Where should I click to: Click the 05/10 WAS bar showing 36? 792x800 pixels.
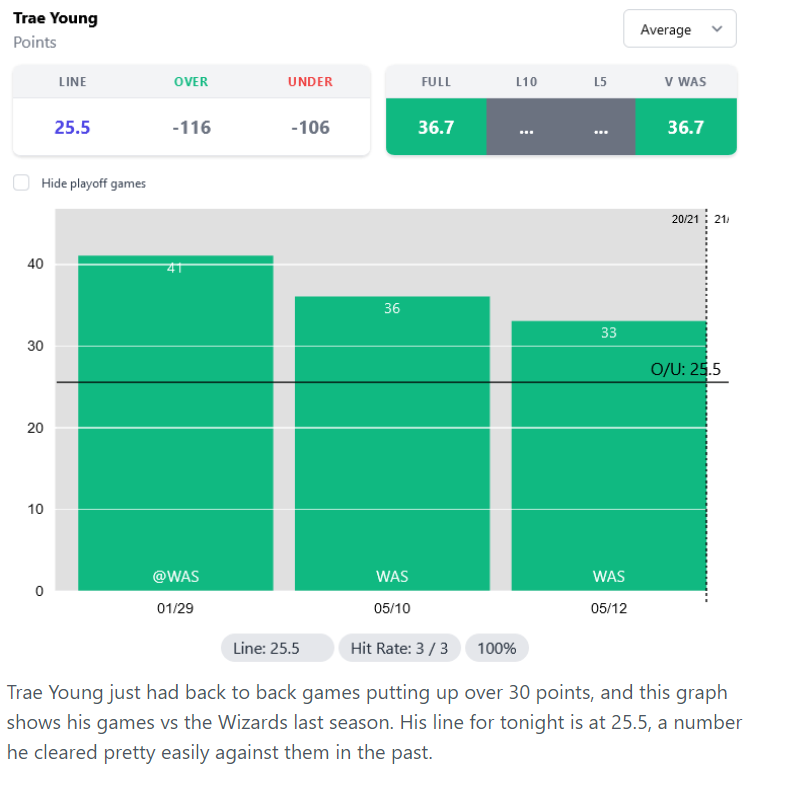[392, 443]
